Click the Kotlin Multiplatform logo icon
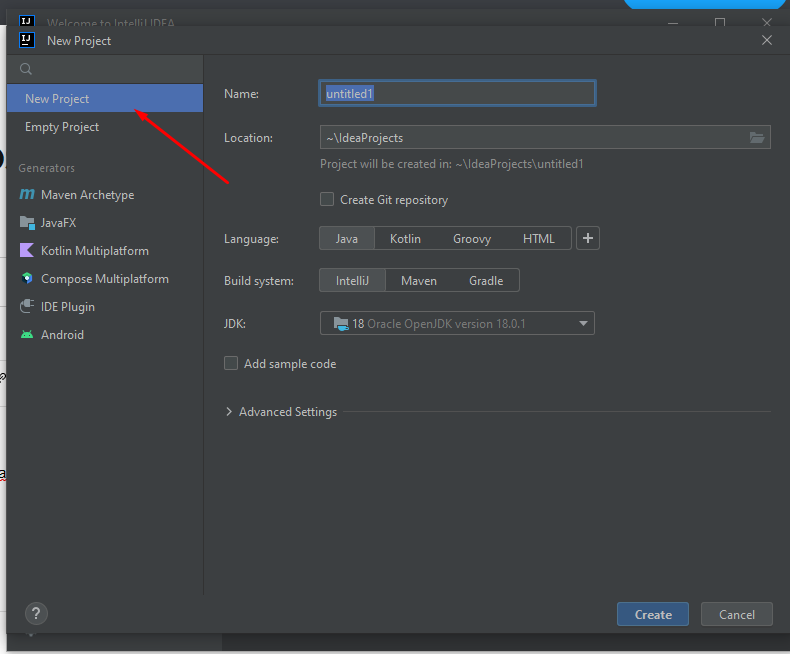This screenshot has height=654, width=790. [27, 250]
